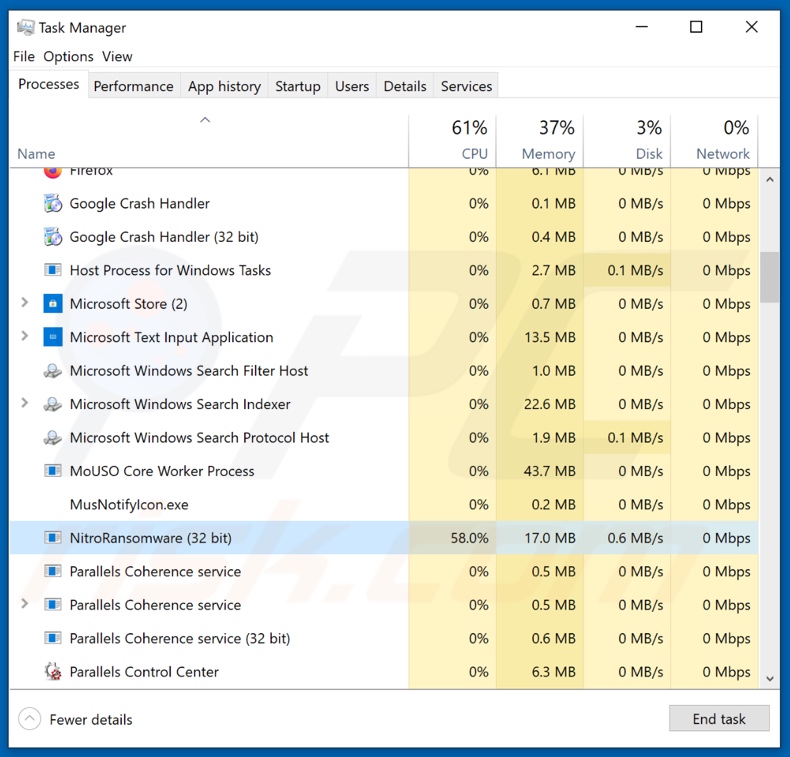Select the MusNotifyIcon.exe process row

pos(384,504)
